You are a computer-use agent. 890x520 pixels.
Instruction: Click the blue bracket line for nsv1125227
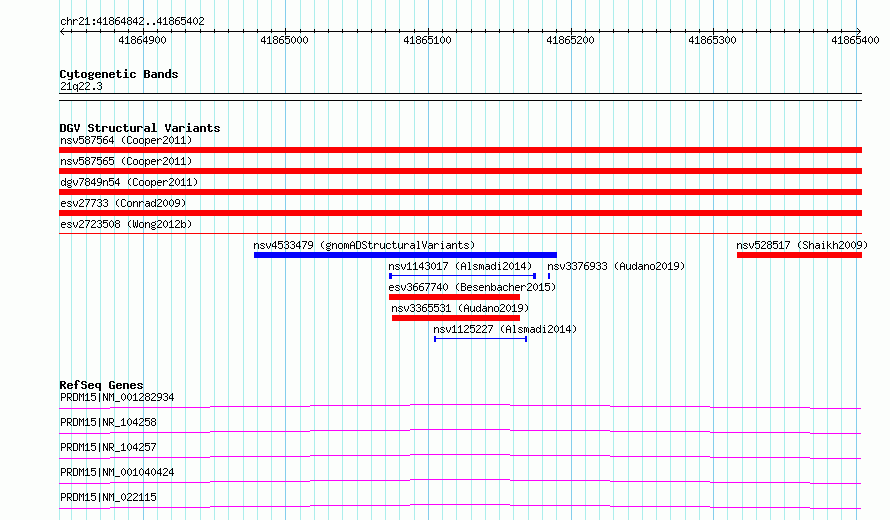click(x=480, y=339)
